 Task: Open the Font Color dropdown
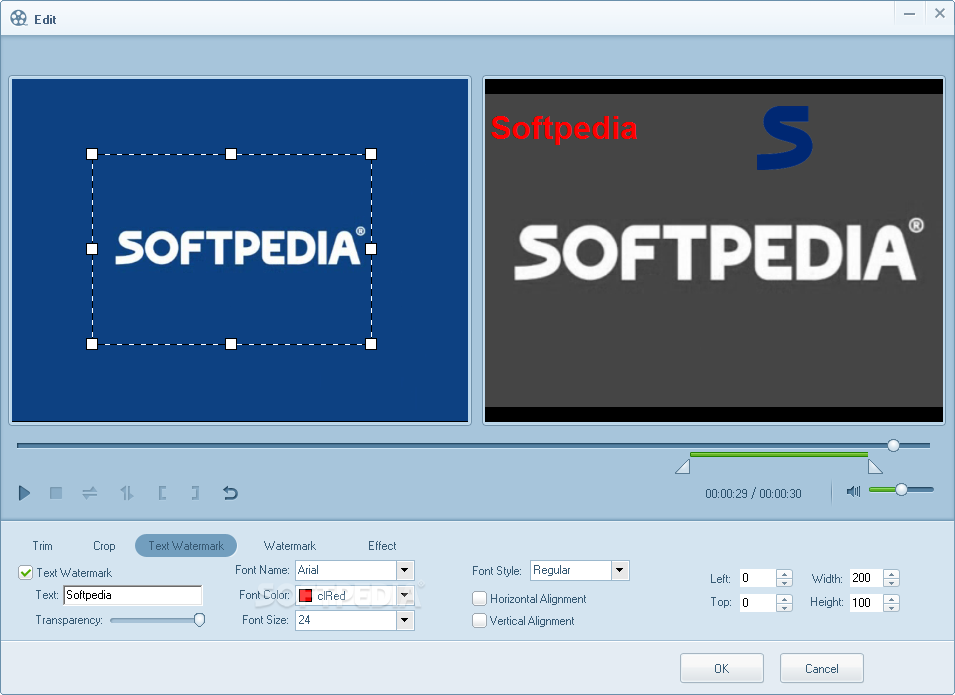click(x=405, y=595)
